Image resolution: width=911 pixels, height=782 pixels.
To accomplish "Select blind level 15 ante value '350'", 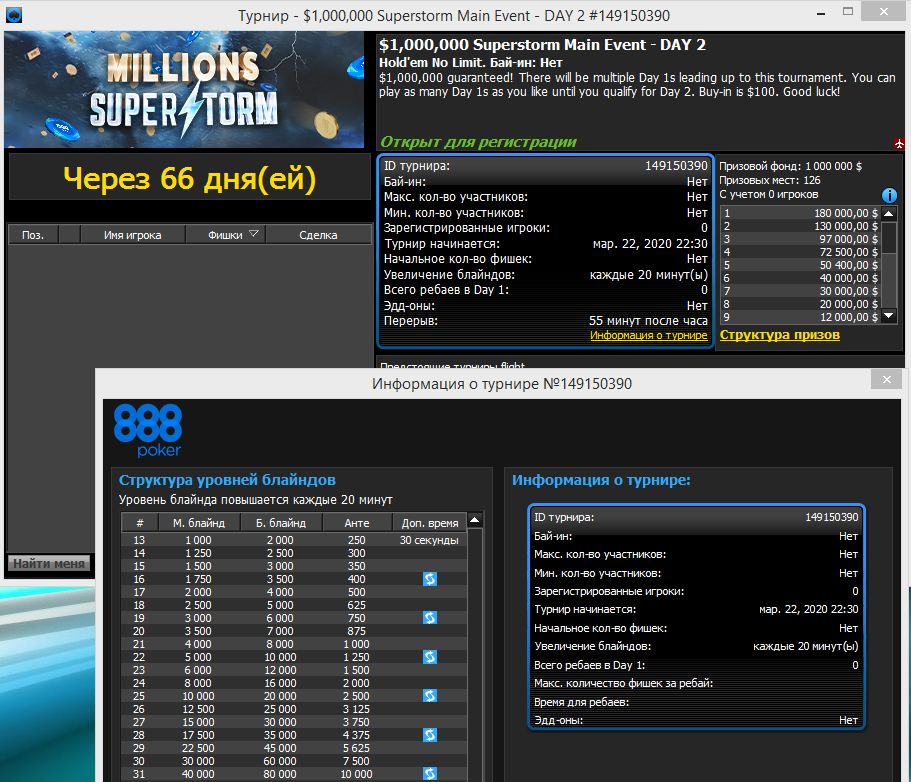I will pyautogui.click(x=357, y=566).
